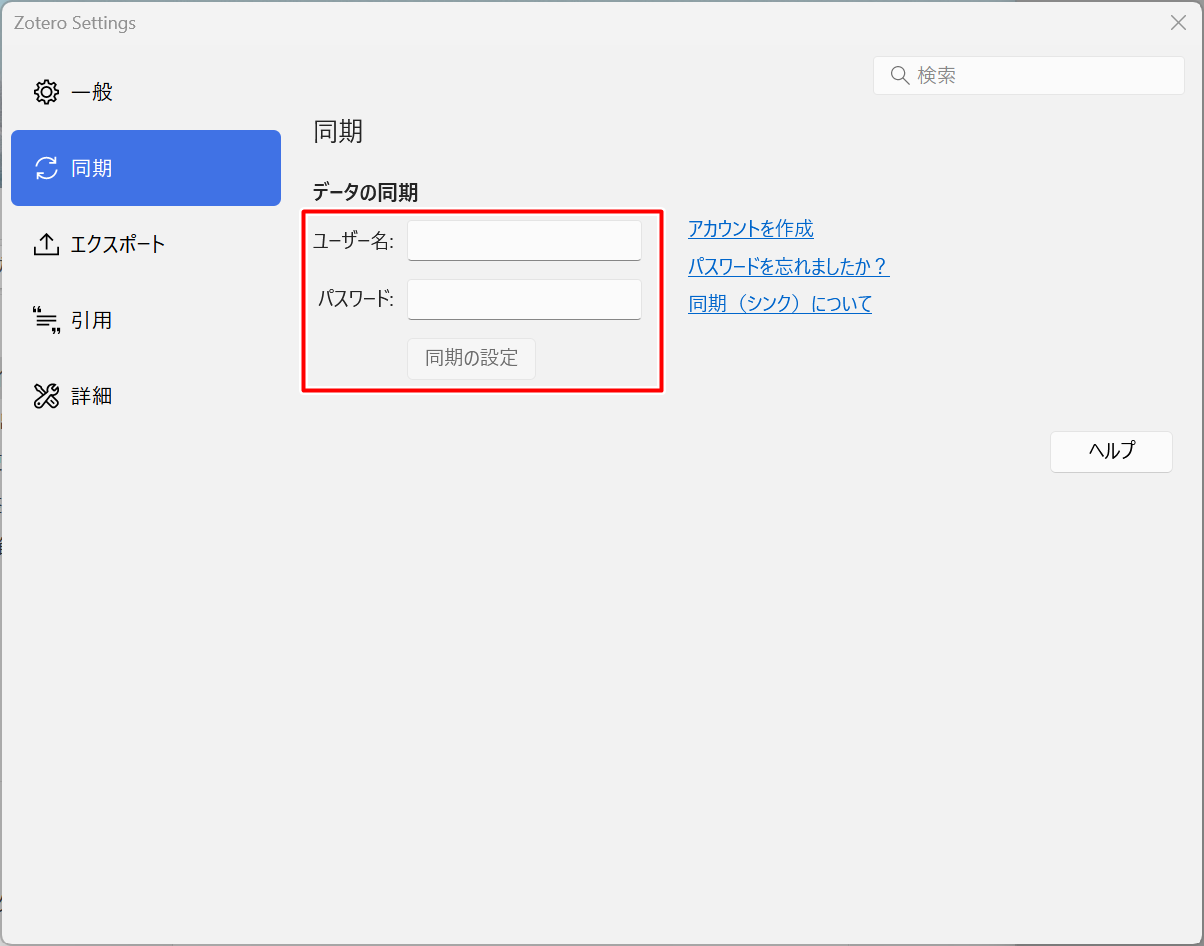Focus the ユーザー名 input field

524,240
